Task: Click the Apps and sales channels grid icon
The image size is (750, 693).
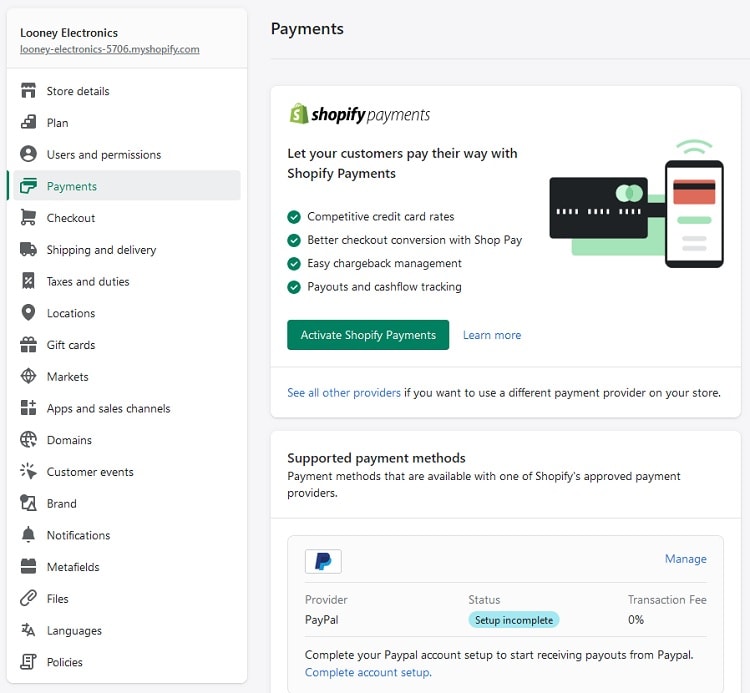Action: (28, 407)
